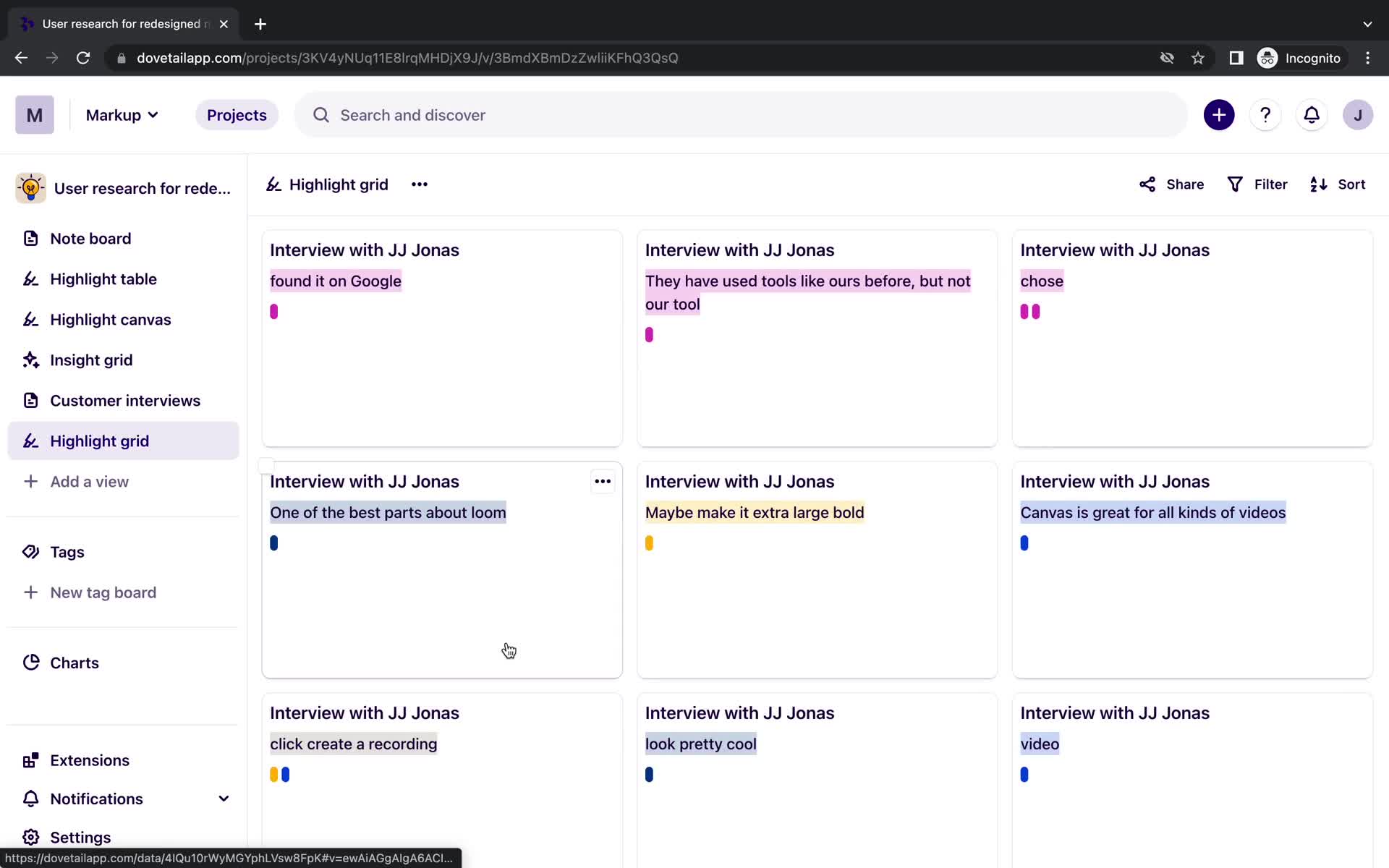Open the Note board view
This screenshot has height=868, width=1389.
[90, 238]
